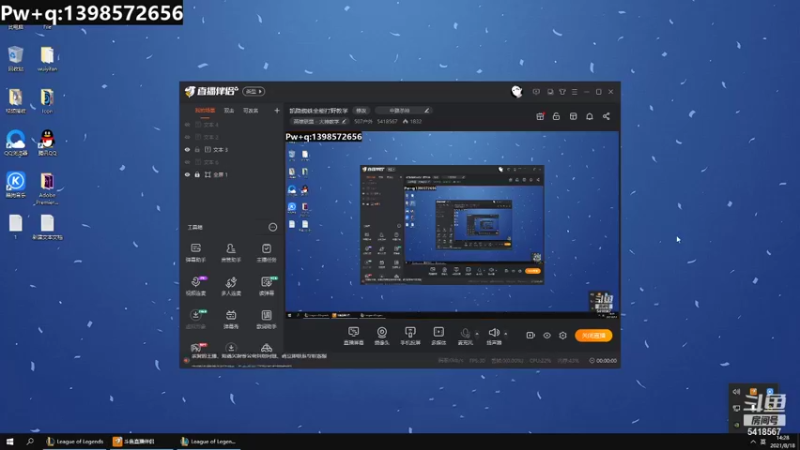The height and width of the screenshot is (450, 800).
Task: Open the chat bubble icon in title bar
Action: [550, 92]
